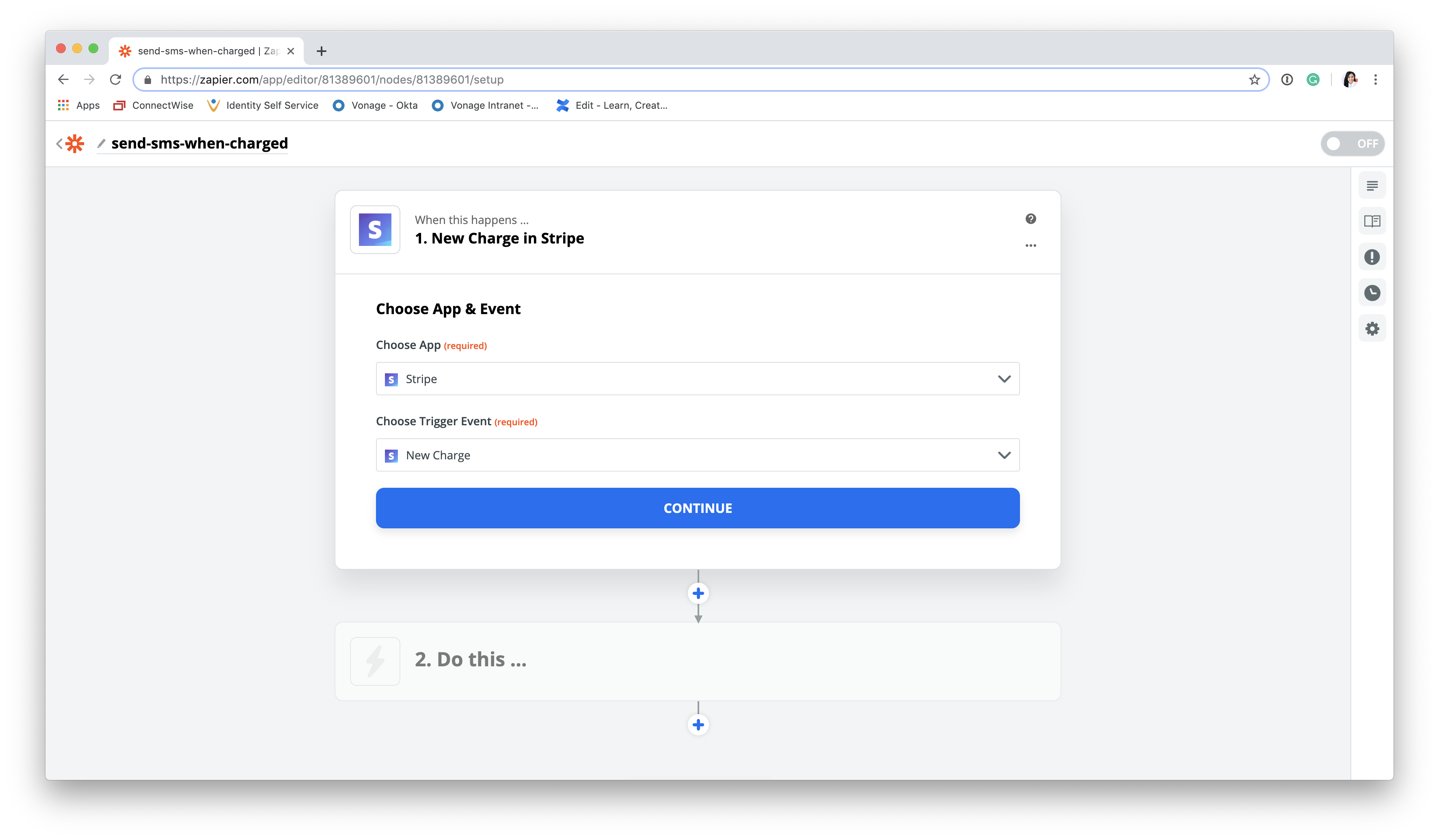Click the Choose App label
Viewport: 1439px width, 840px height.
(x=408, y=345)
